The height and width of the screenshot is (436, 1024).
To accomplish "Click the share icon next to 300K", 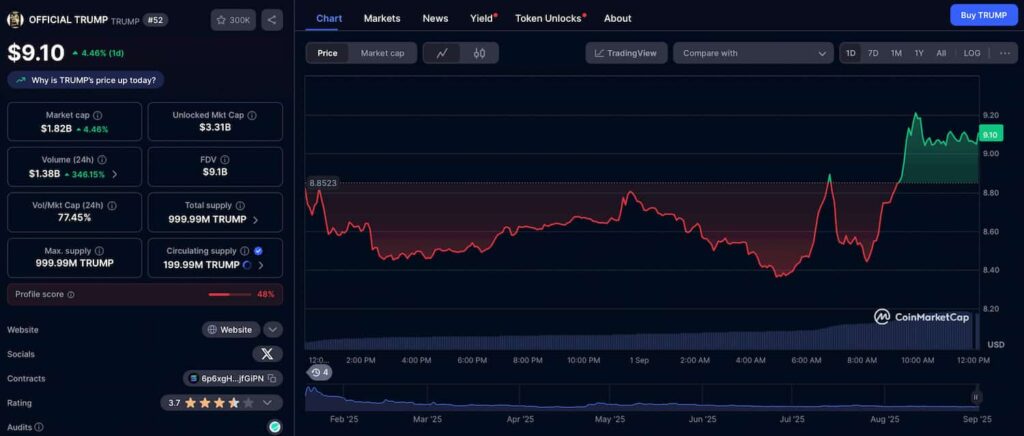I will tap(272, 20).
